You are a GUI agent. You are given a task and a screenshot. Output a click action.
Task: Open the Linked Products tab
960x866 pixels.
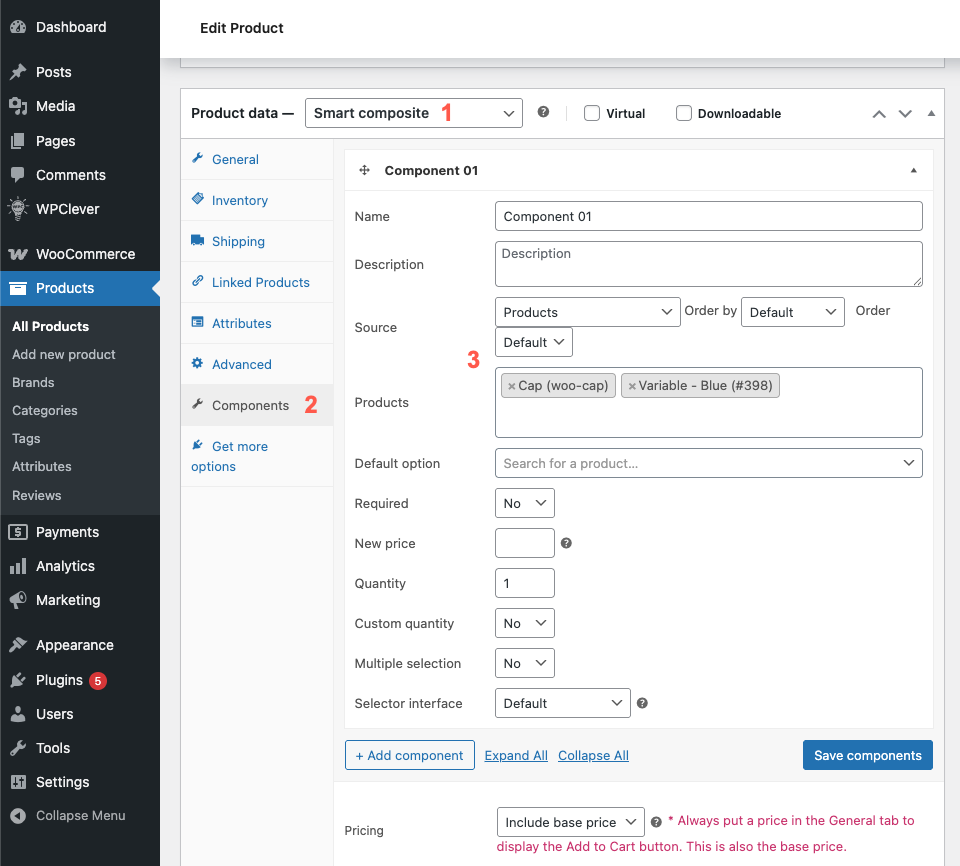tap(260, 282)
